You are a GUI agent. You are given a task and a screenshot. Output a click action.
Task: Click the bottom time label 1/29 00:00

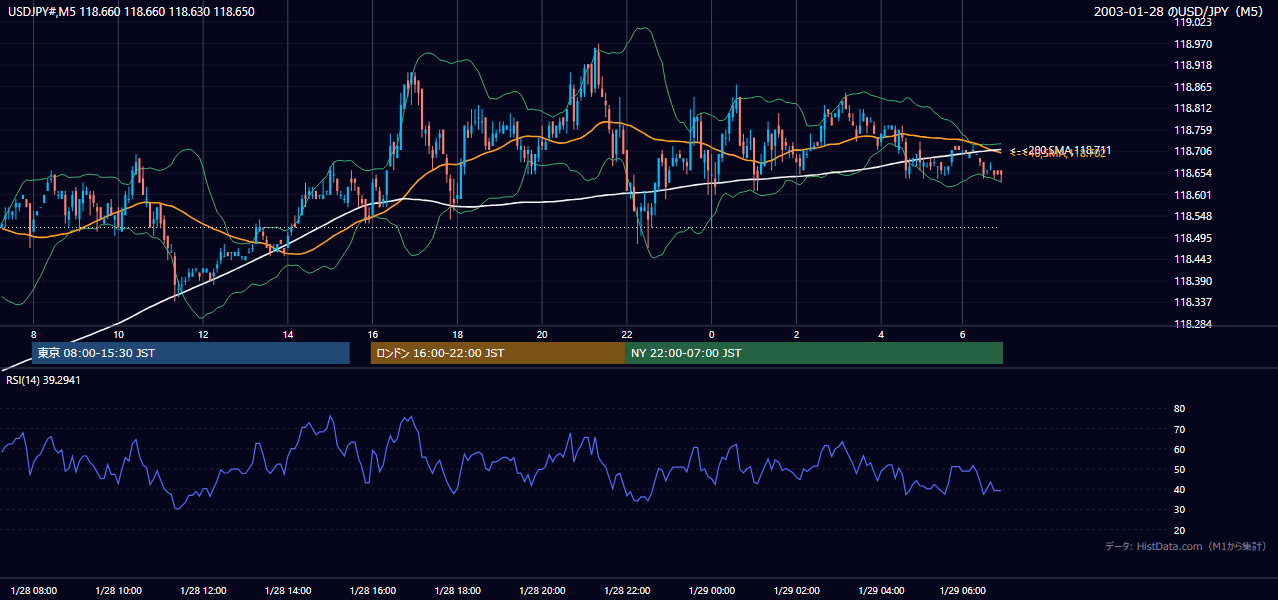click(712, 590)
